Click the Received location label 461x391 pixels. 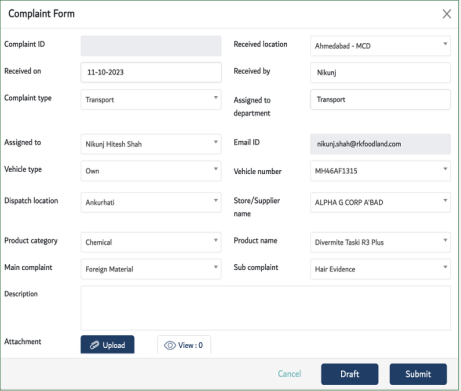[x=260, y=44]
